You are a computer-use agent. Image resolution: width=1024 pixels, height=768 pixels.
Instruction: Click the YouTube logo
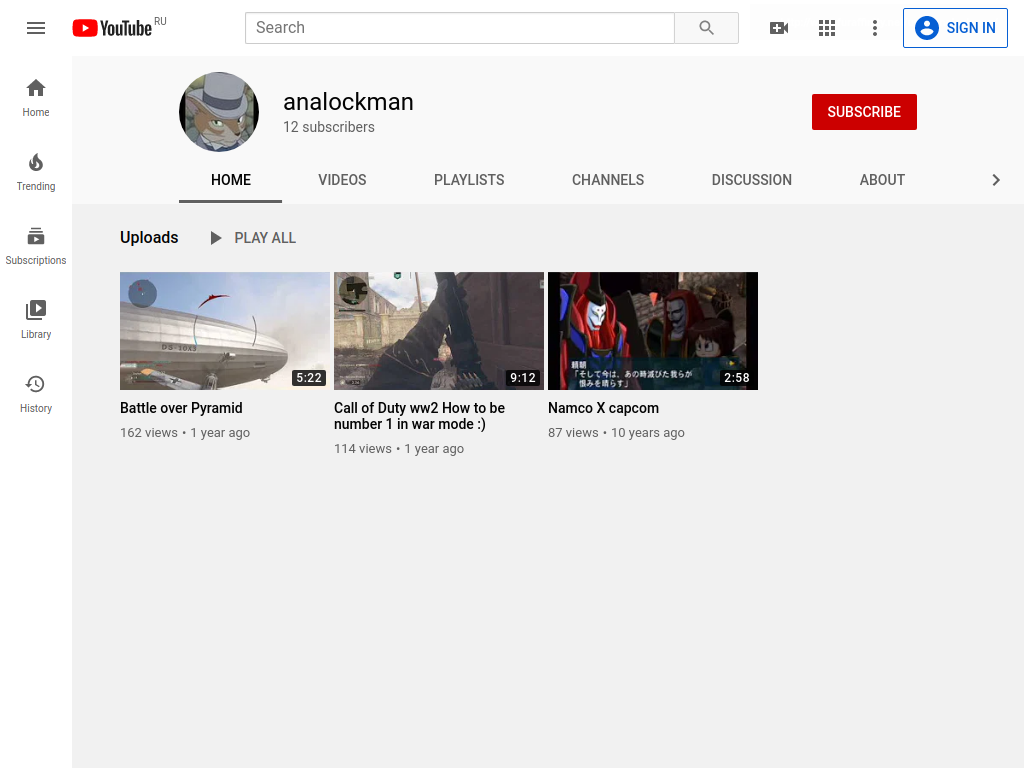coord(112,28)
